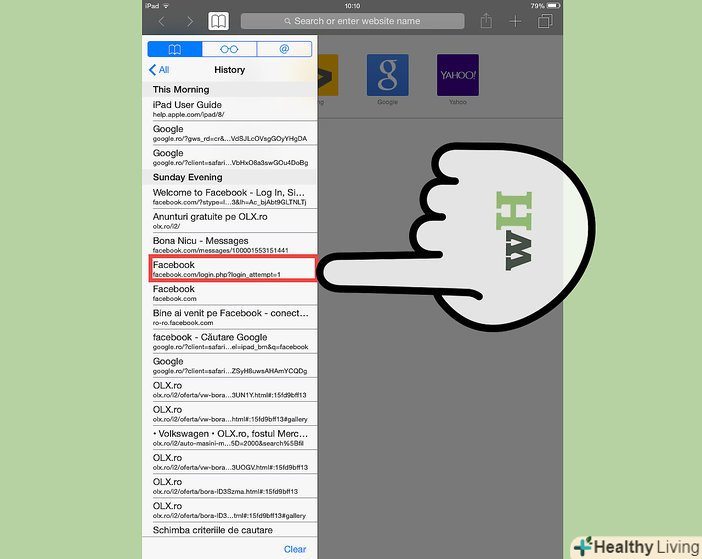Open the tabs overview icon
The height and width of the screenshot is (559, 702).
[x=545, y=21]
